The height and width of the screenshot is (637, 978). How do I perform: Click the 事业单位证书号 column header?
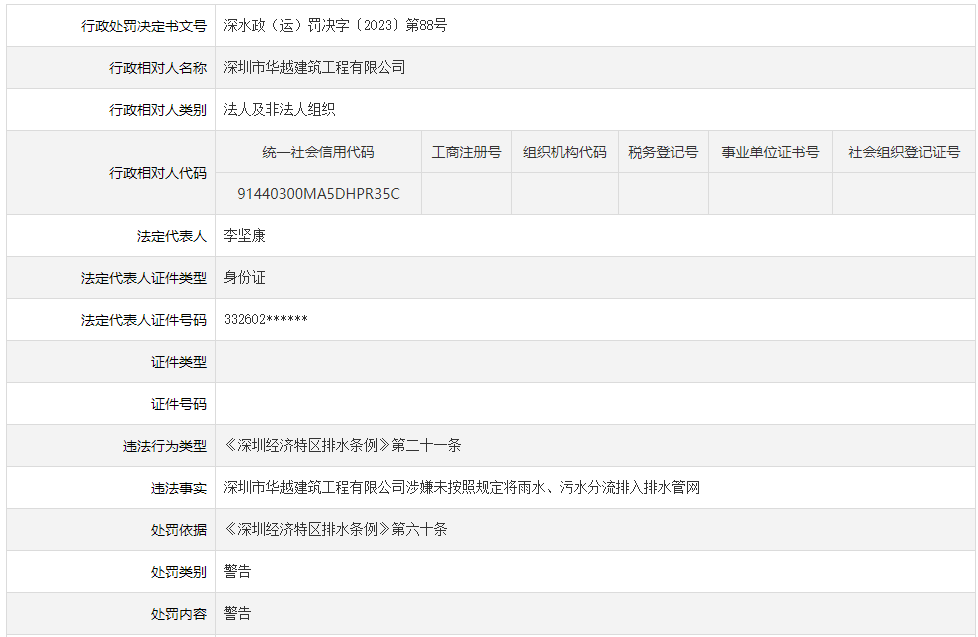tap(770, 152)
